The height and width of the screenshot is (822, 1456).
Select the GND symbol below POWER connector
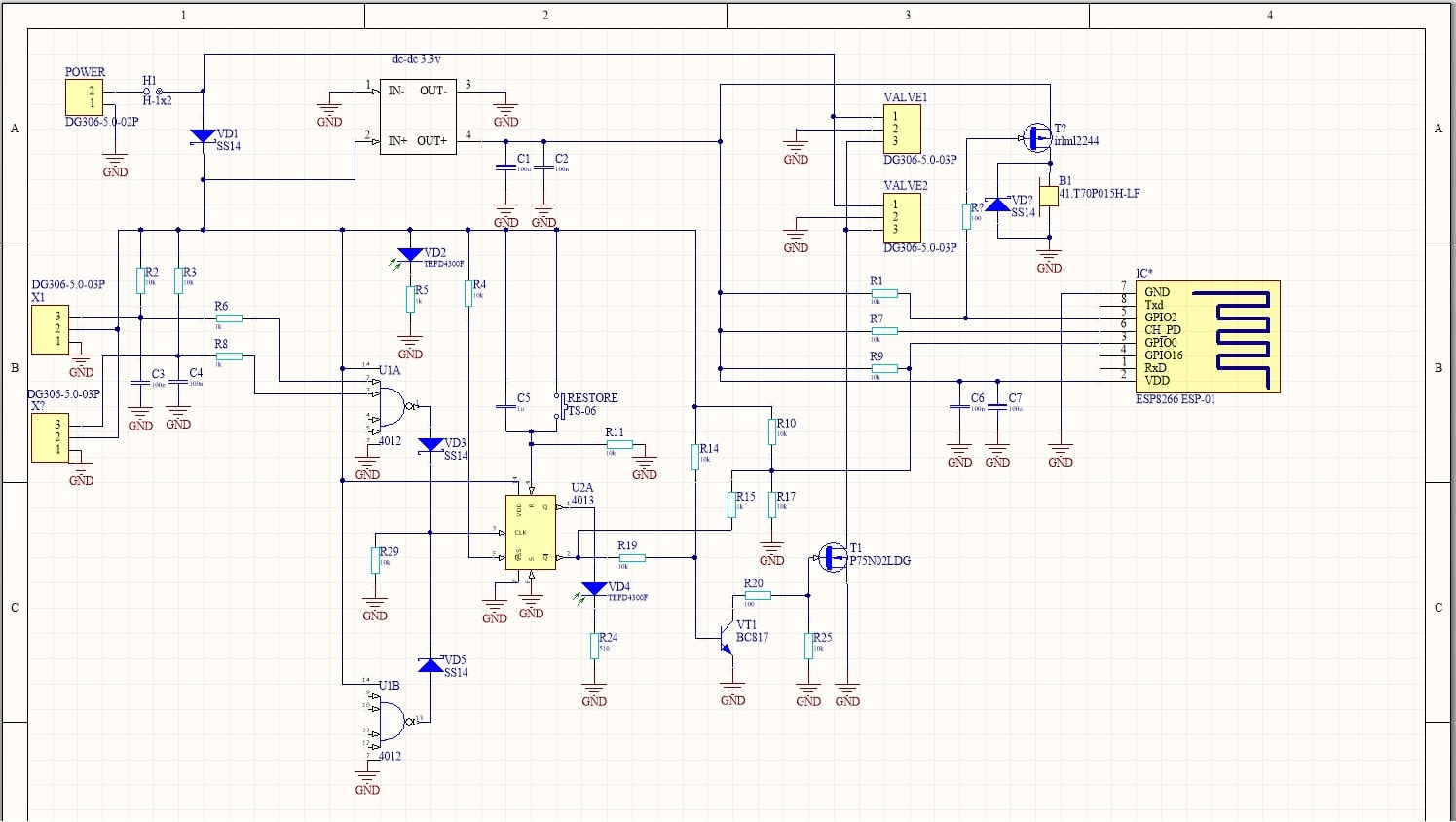click(114, 161)
